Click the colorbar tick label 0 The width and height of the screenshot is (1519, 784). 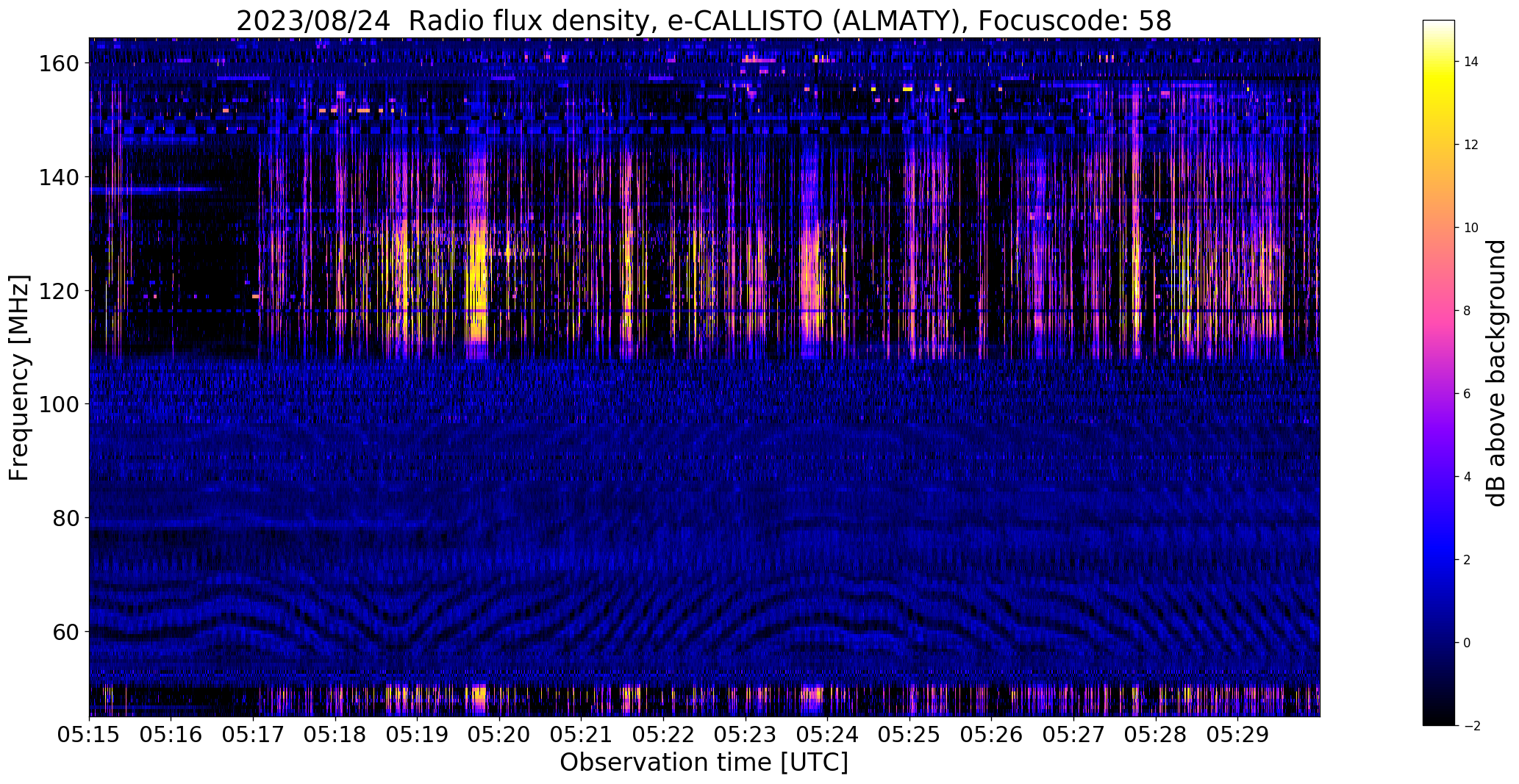click(1468, 644)
